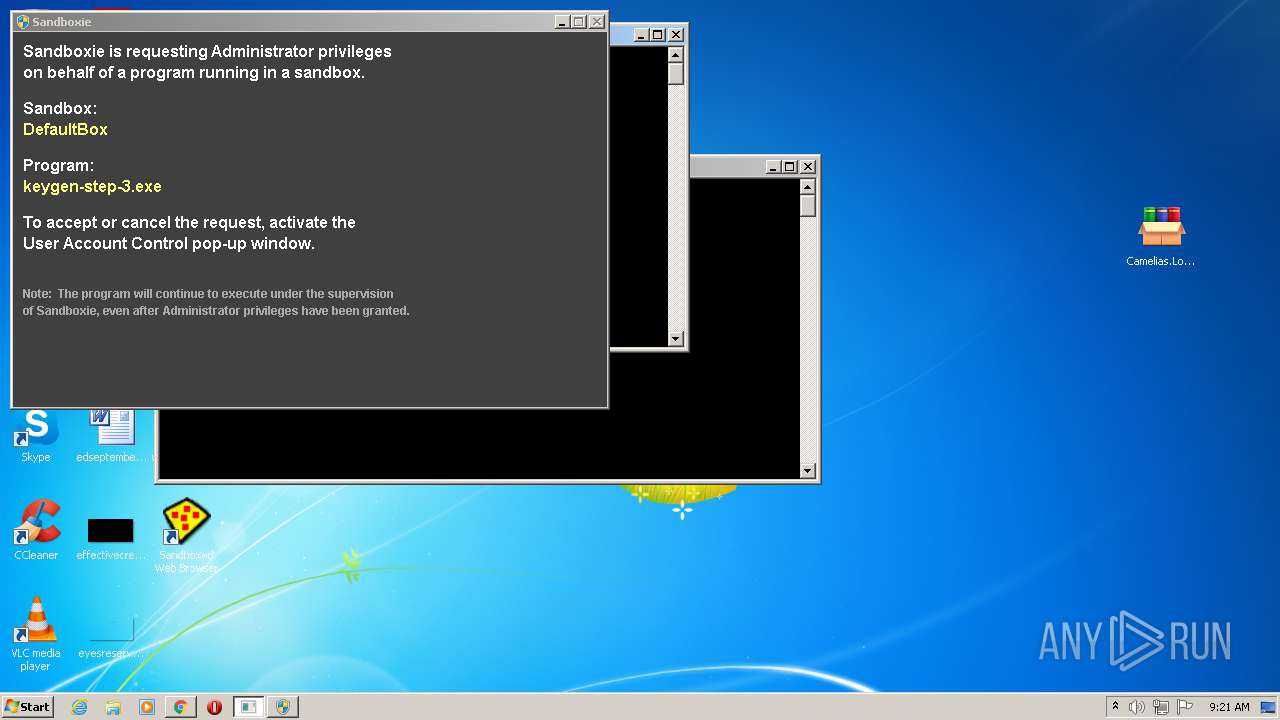This screenshot has height=720, width=1280.
Task: Click scrollbar thumb in upper console window
Action: (676, 74)
